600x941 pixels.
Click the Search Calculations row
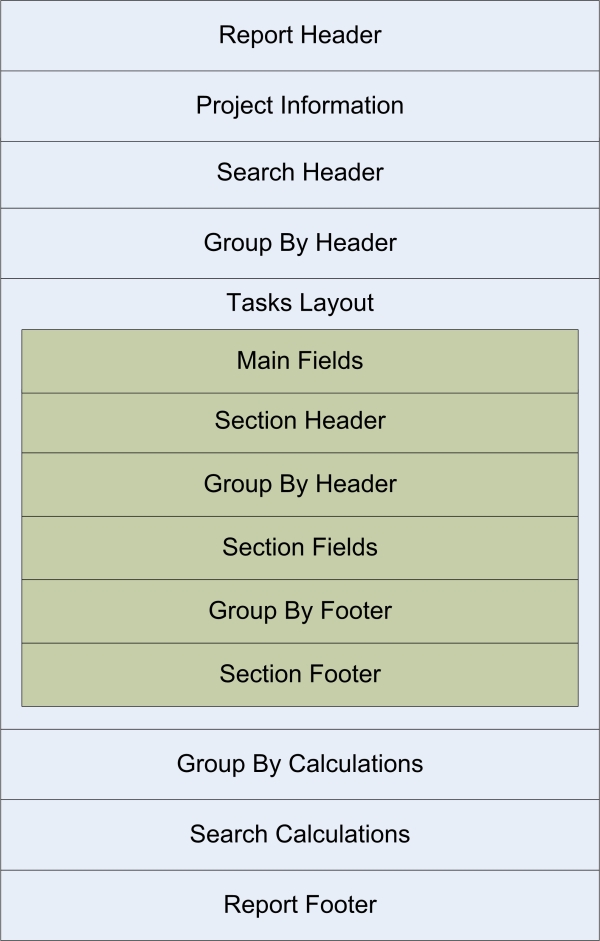[300, 835]
